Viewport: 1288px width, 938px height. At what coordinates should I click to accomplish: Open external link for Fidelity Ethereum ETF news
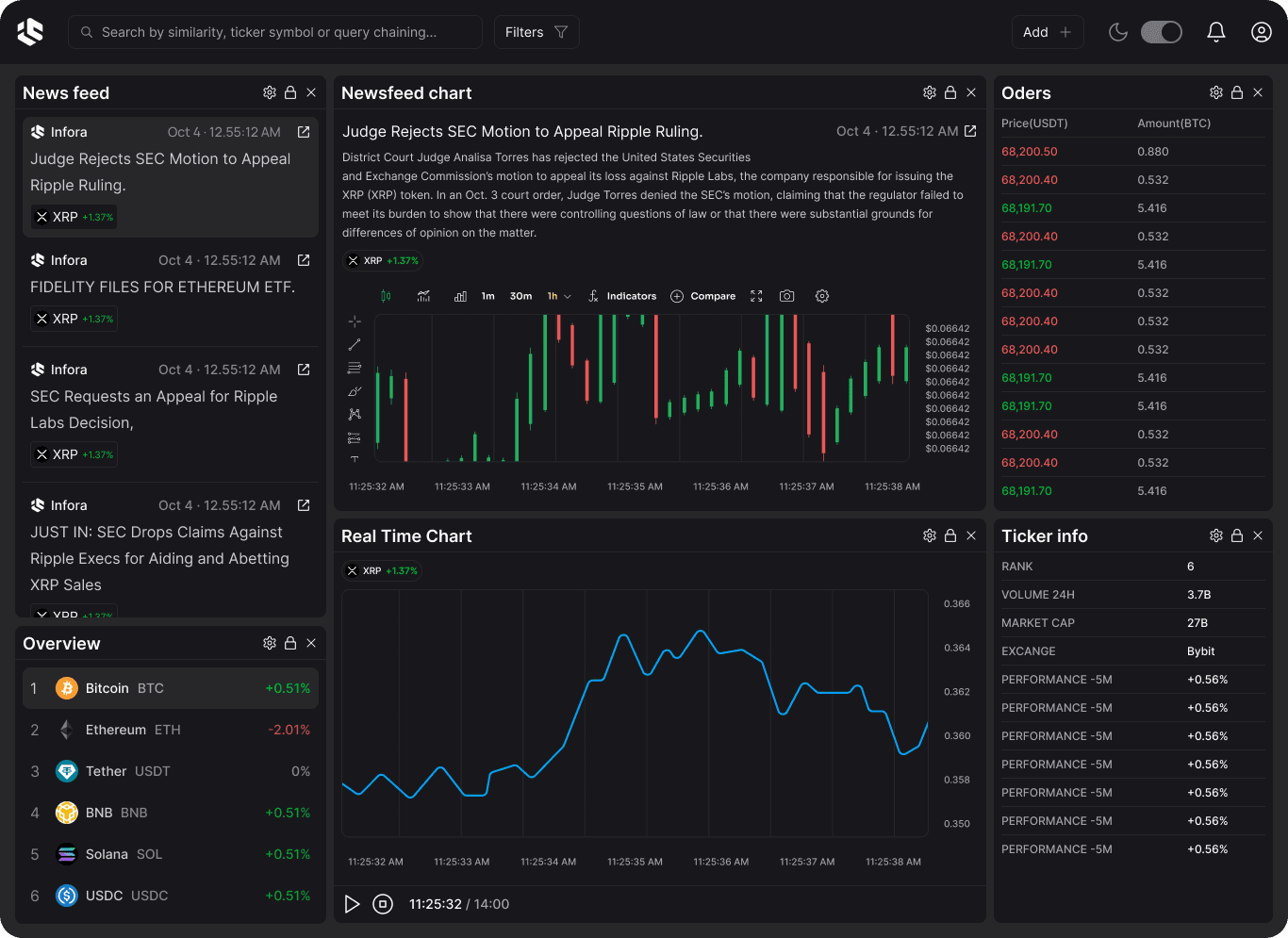[304, 260]
